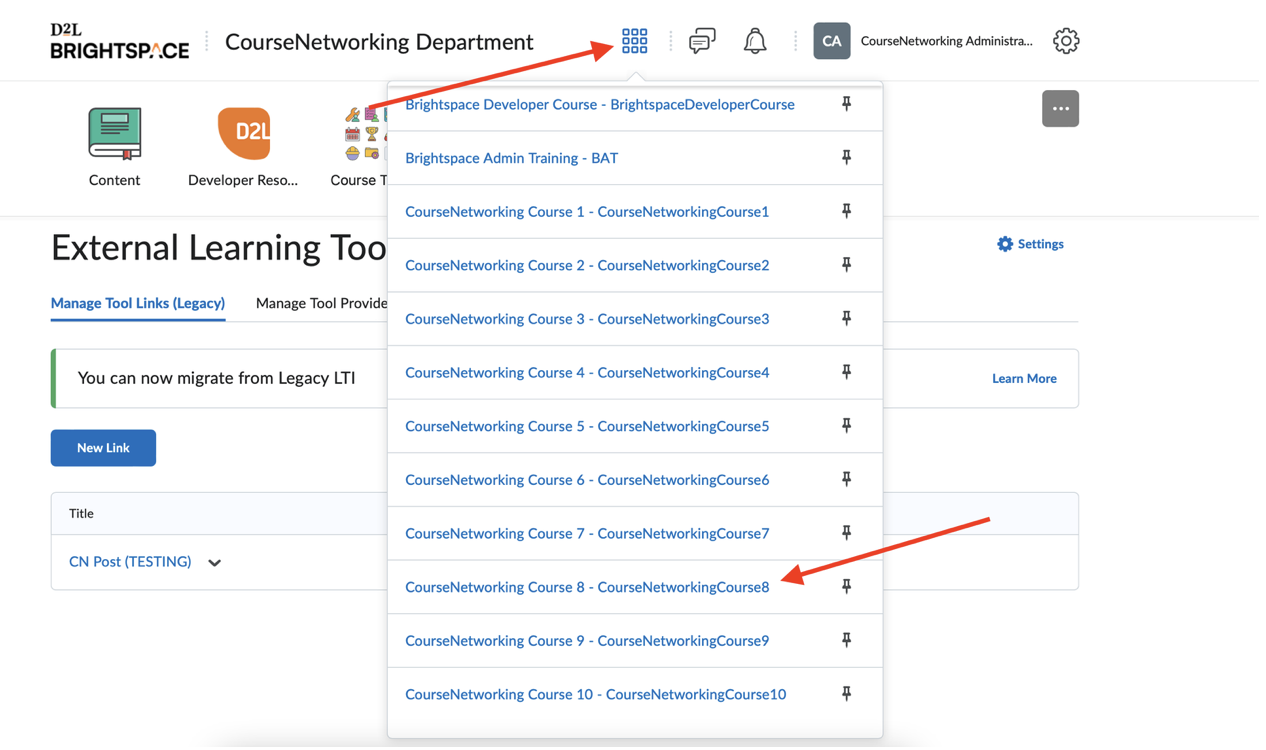
Task: Open the D2L Developer Resources icon
Action: [x=244, y=134]
